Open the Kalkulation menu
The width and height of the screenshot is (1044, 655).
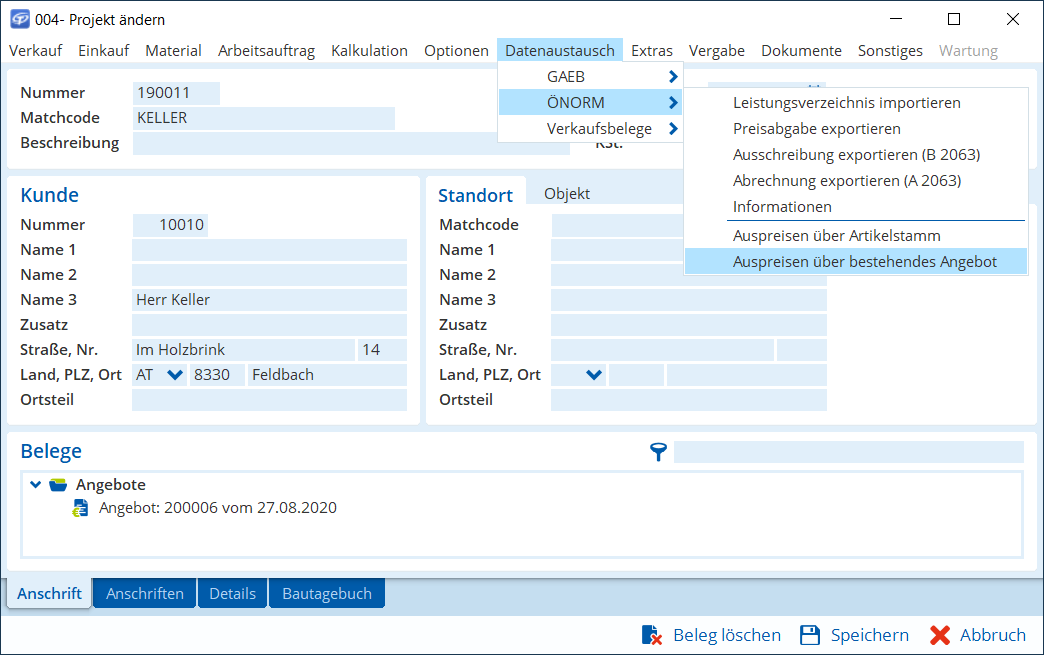click(369, 50)
